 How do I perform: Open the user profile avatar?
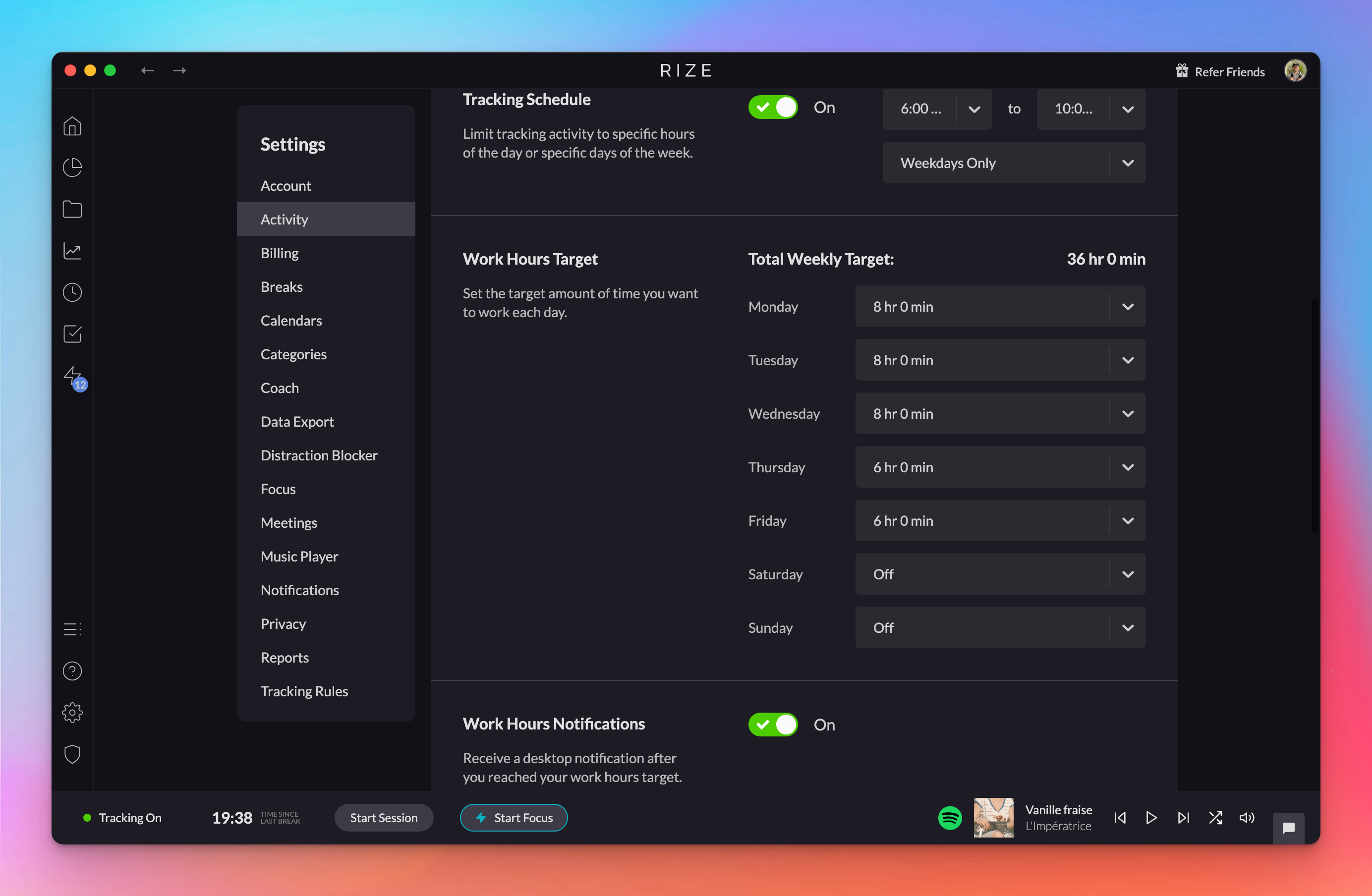coord(1295,71)
